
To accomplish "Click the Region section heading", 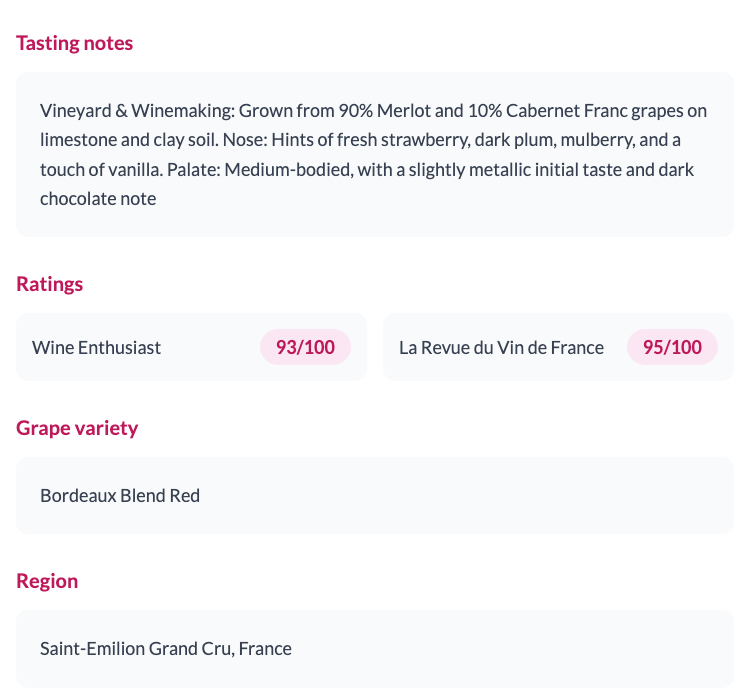I will pos(47,581).
